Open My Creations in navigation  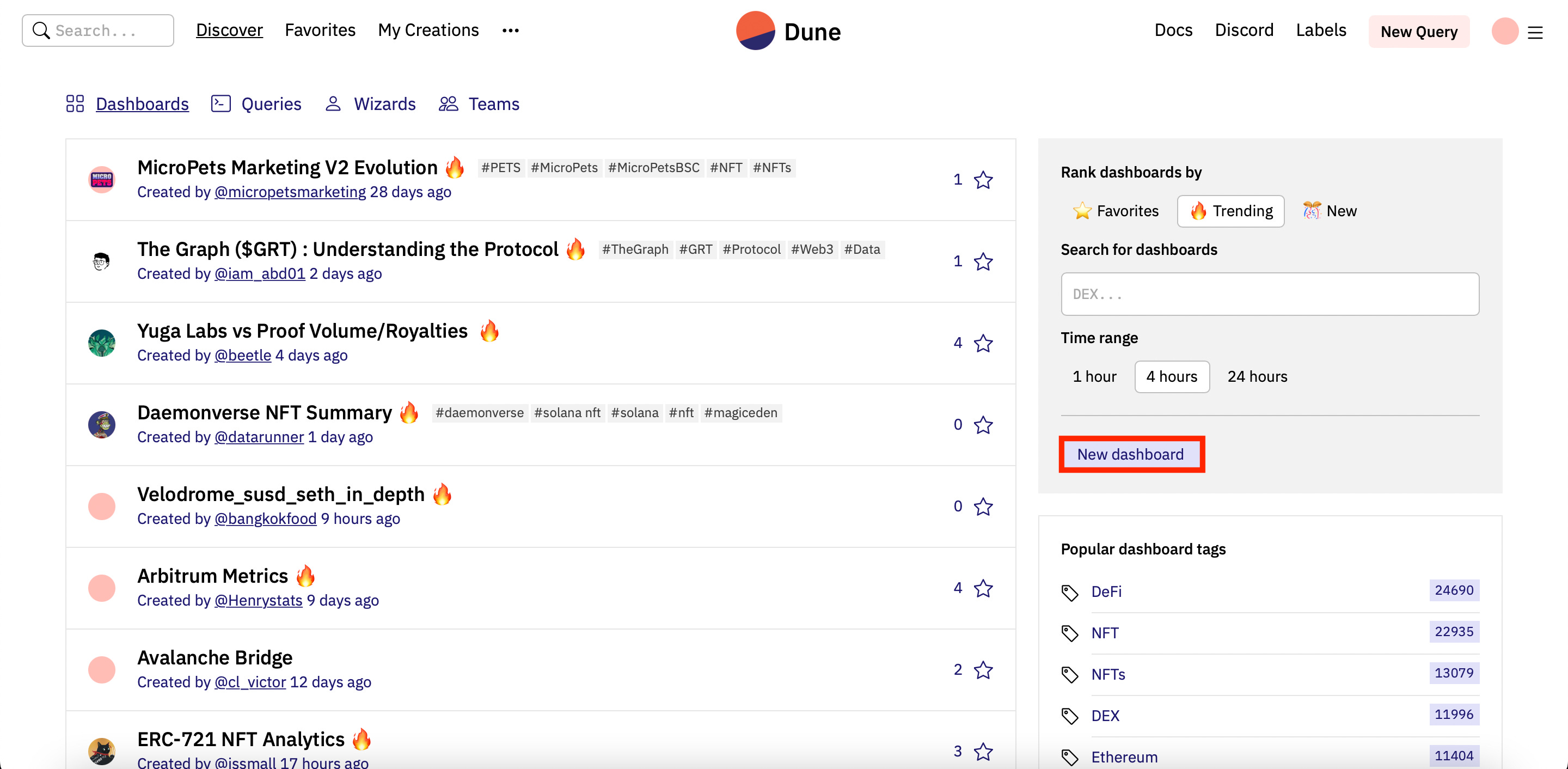428,30
